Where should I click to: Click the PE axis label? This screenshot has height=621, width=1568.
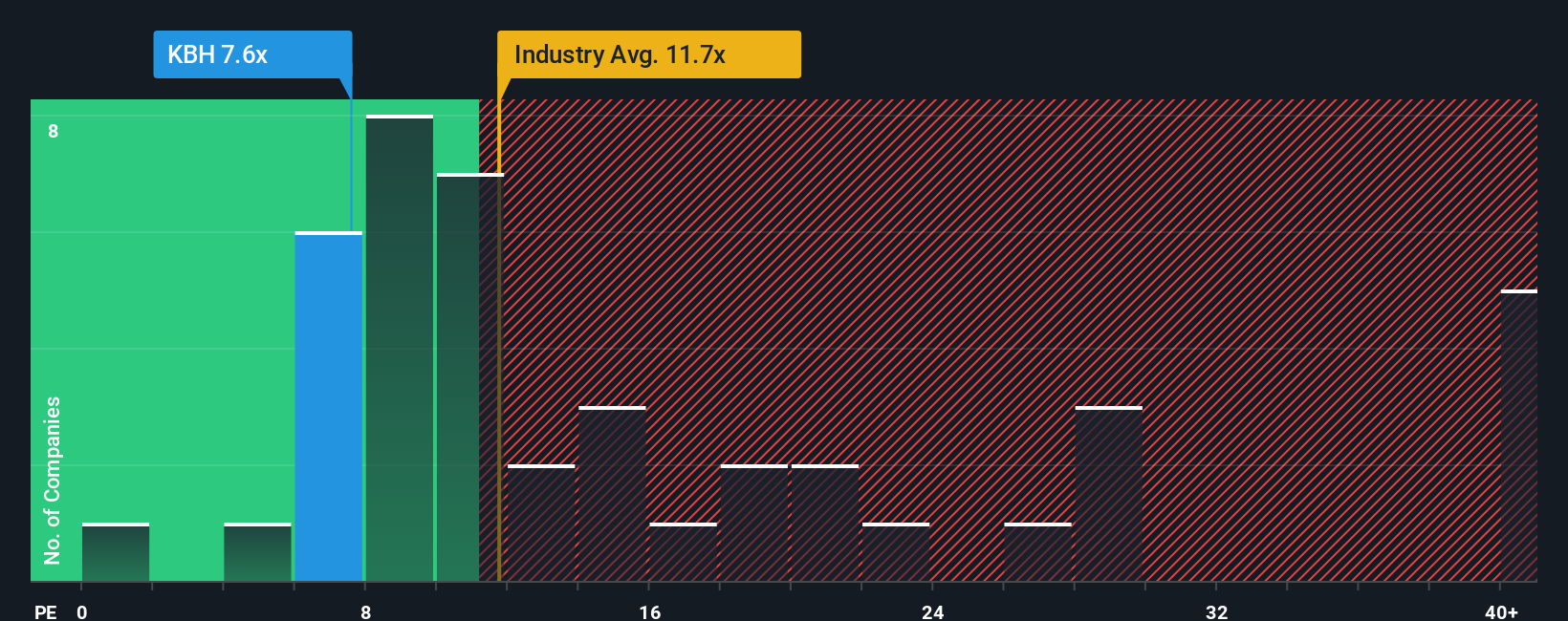[x=45, y=611]
